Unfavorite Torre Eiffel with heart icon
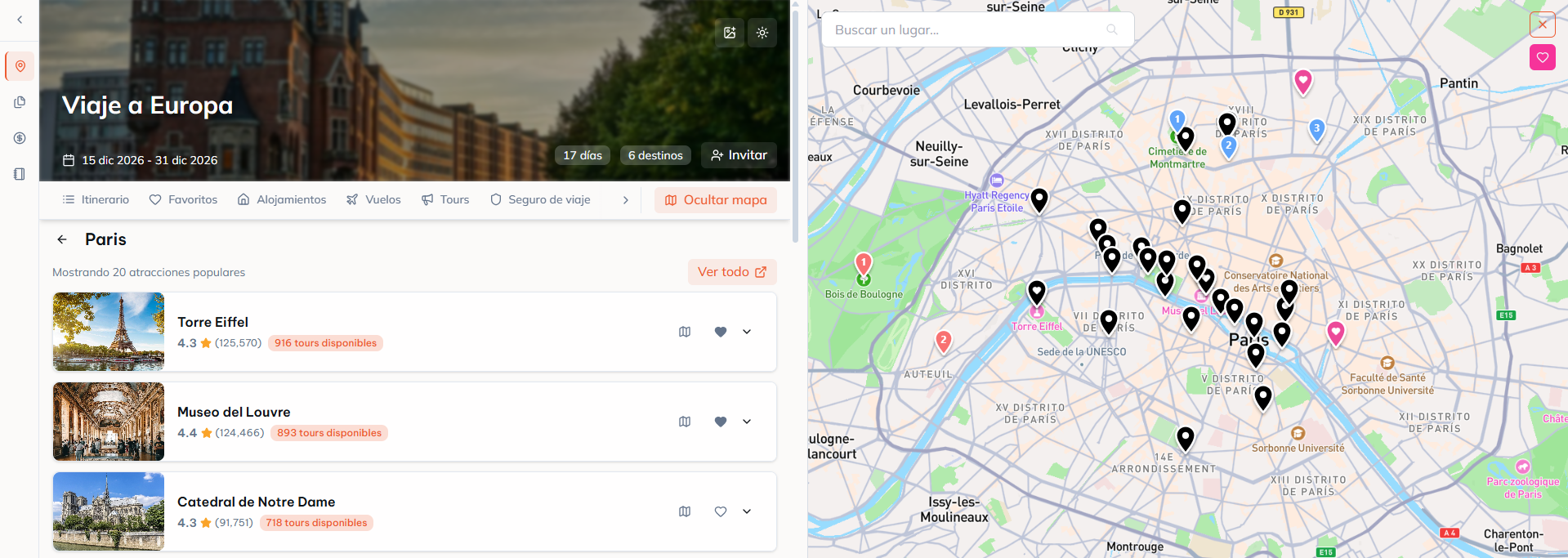 [721, 332]
